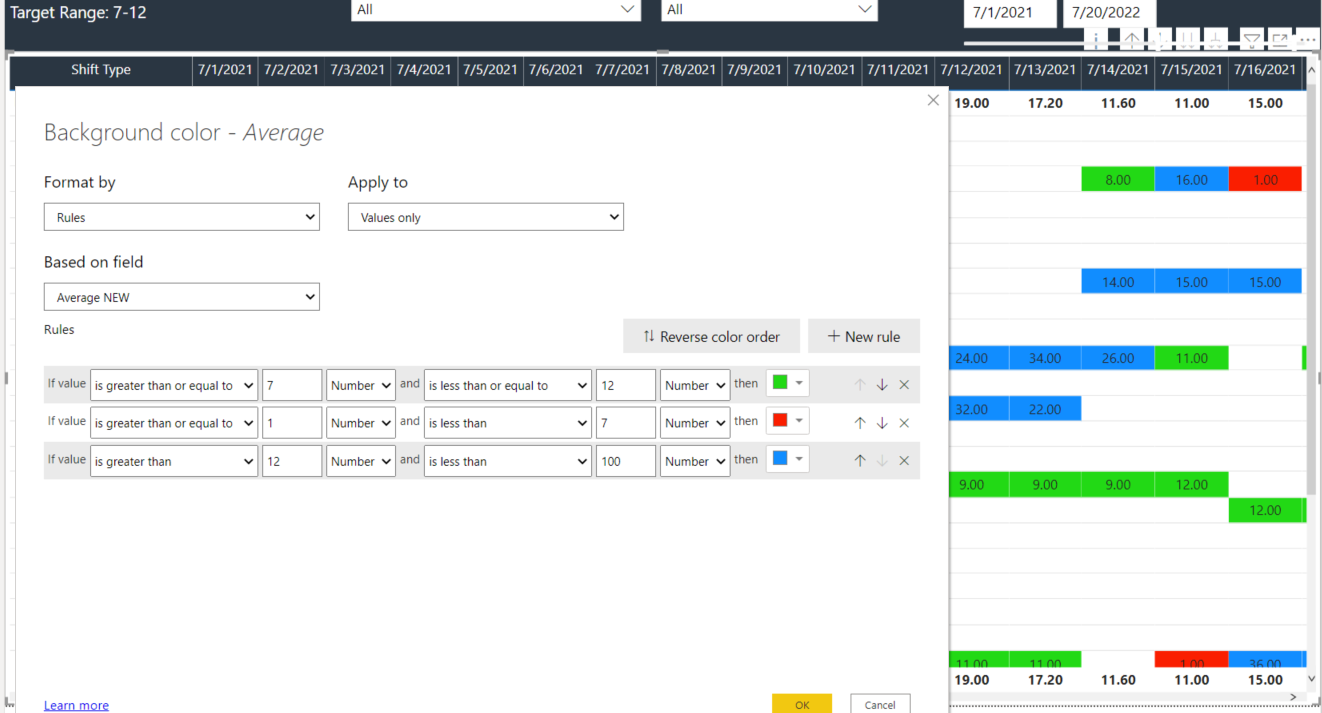Change first rule's 'is greater than or equal to' operator

174,385
